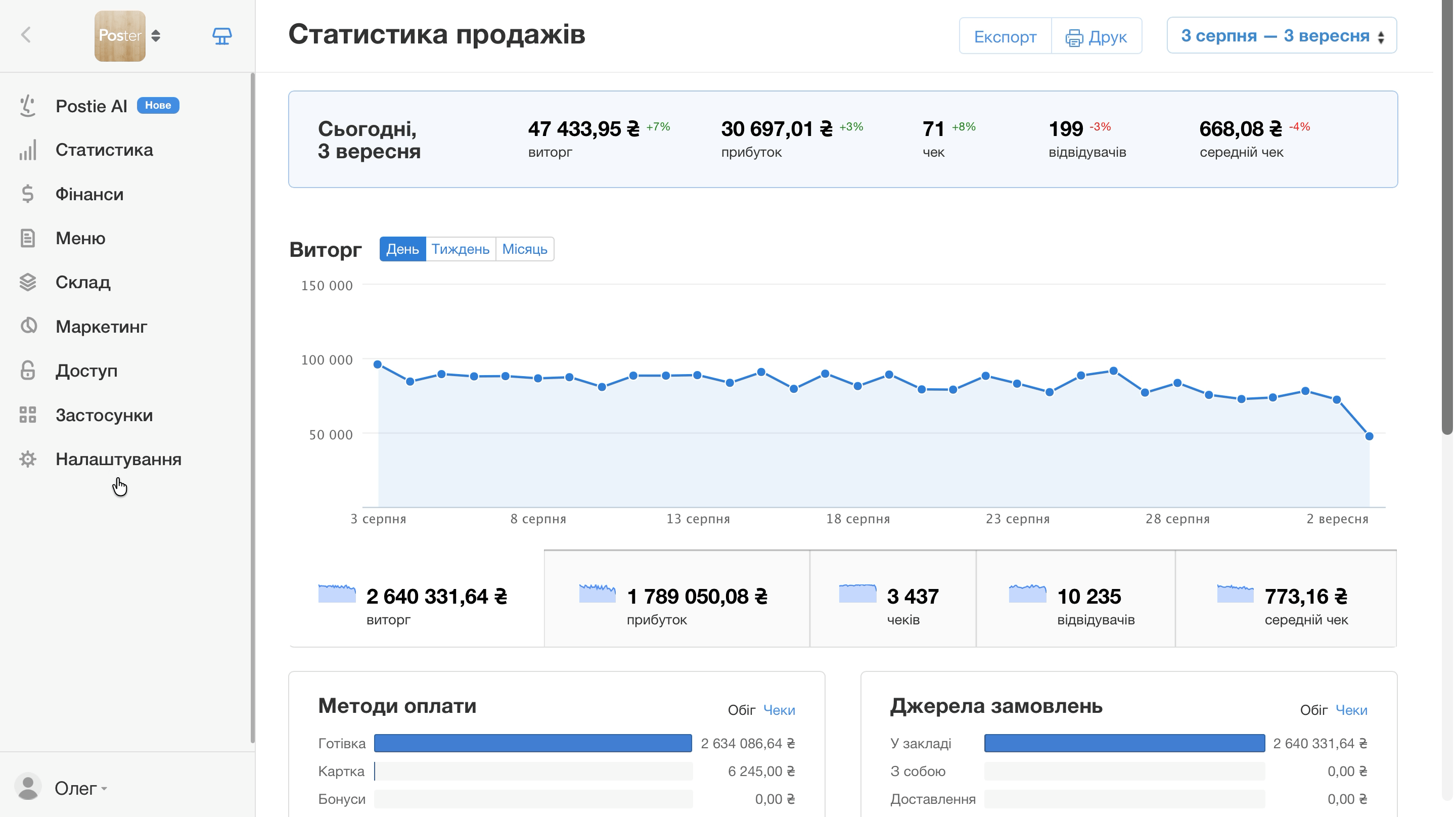The height and width of the screenshot is (817, 1456).
Task: Click the Доступ padlock icon
Action: 28,371
